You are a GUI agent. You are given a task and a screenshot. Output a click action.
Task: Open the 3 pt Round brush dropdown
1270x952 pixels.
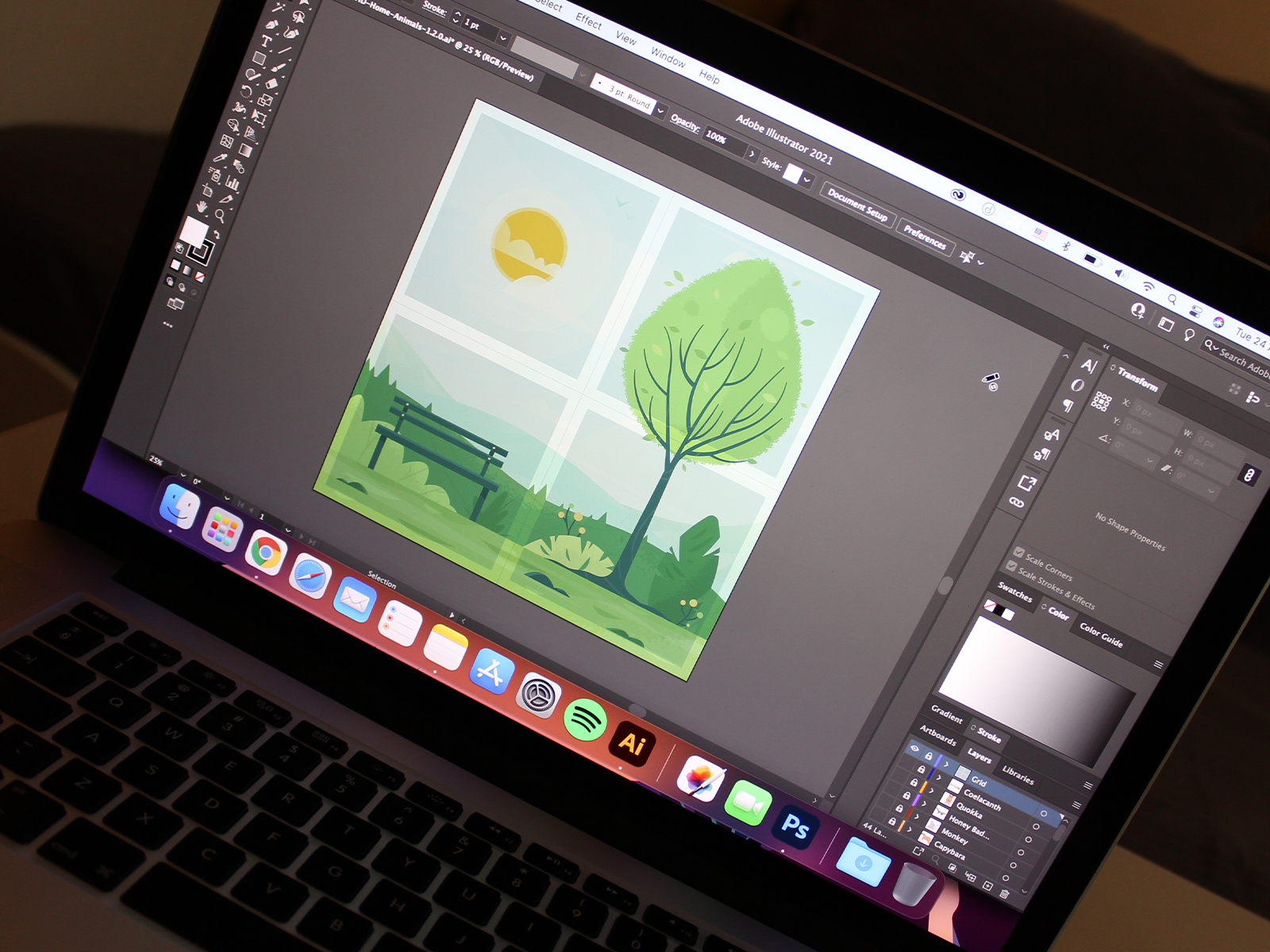661,110
